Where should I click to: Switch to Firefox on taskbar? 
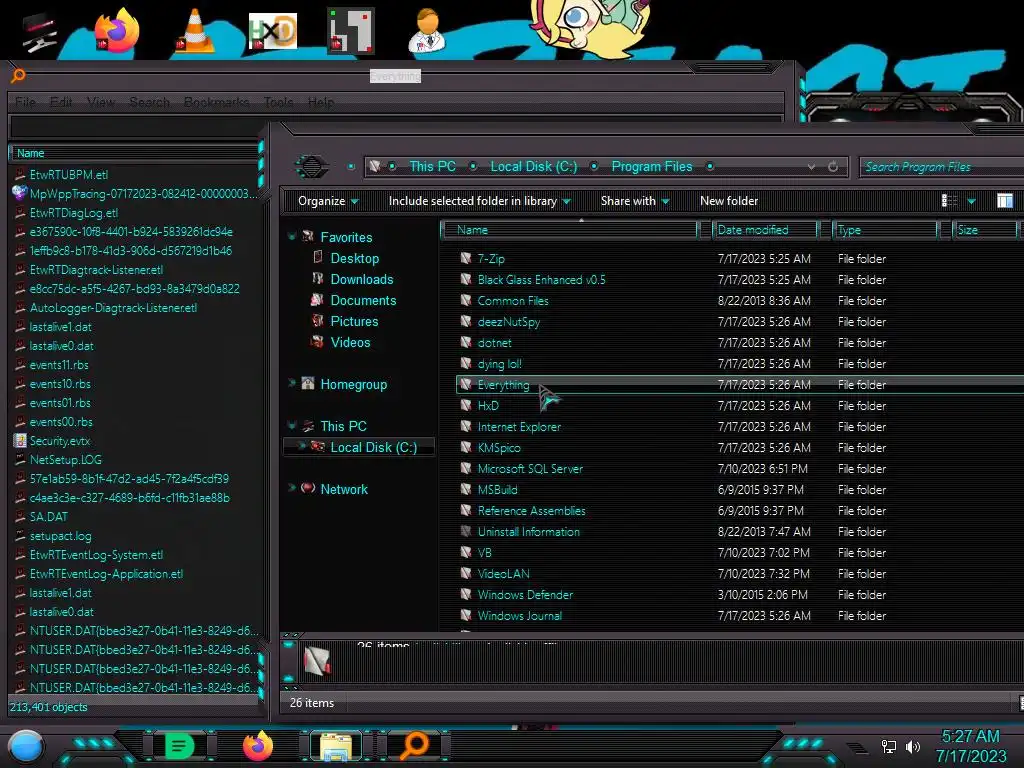(x=257, y=746)
